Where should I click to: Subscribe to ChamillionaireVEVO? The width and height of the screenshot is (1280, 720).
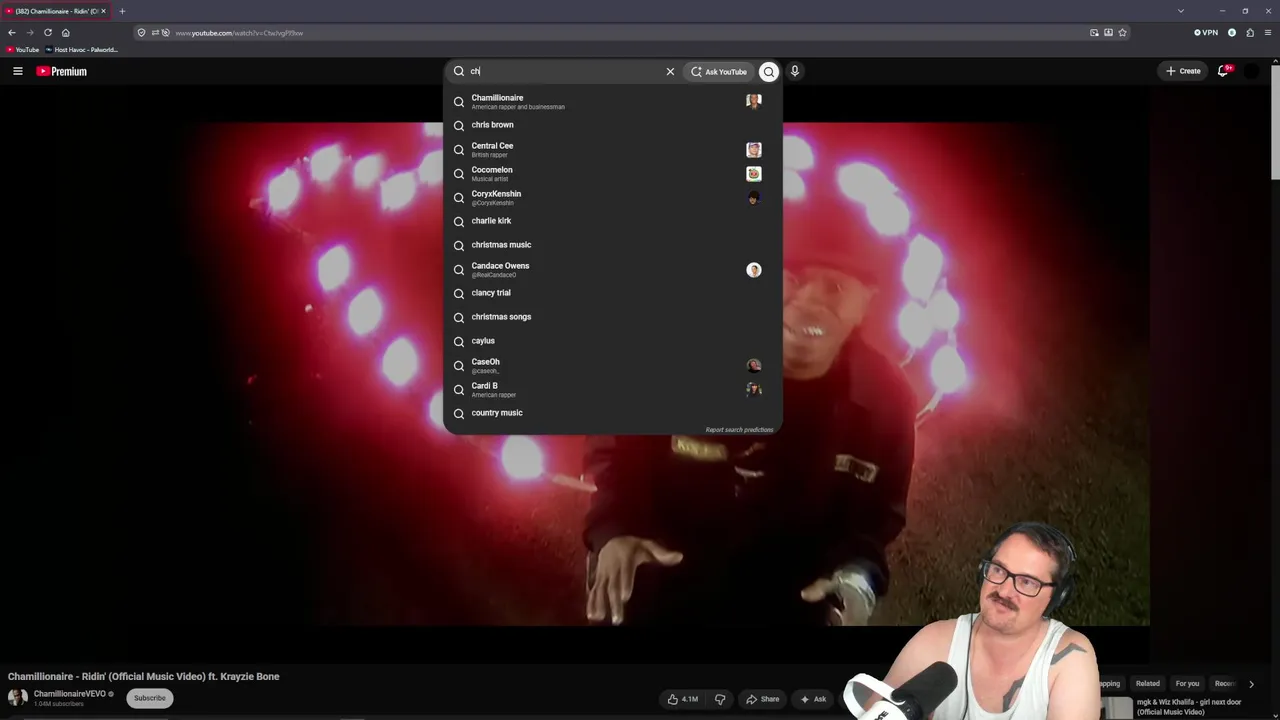pos(150,698)
